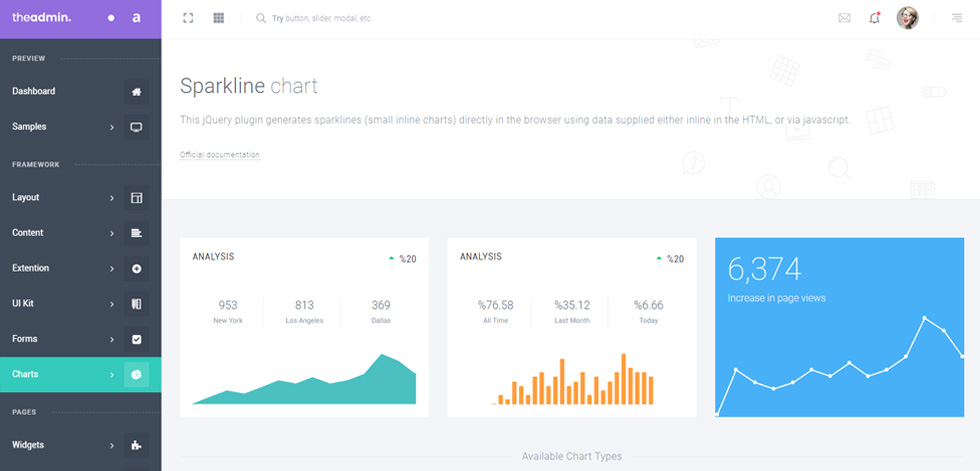
Task: Expand the Extention submenu chevron
Action: [x=112, y=269]
